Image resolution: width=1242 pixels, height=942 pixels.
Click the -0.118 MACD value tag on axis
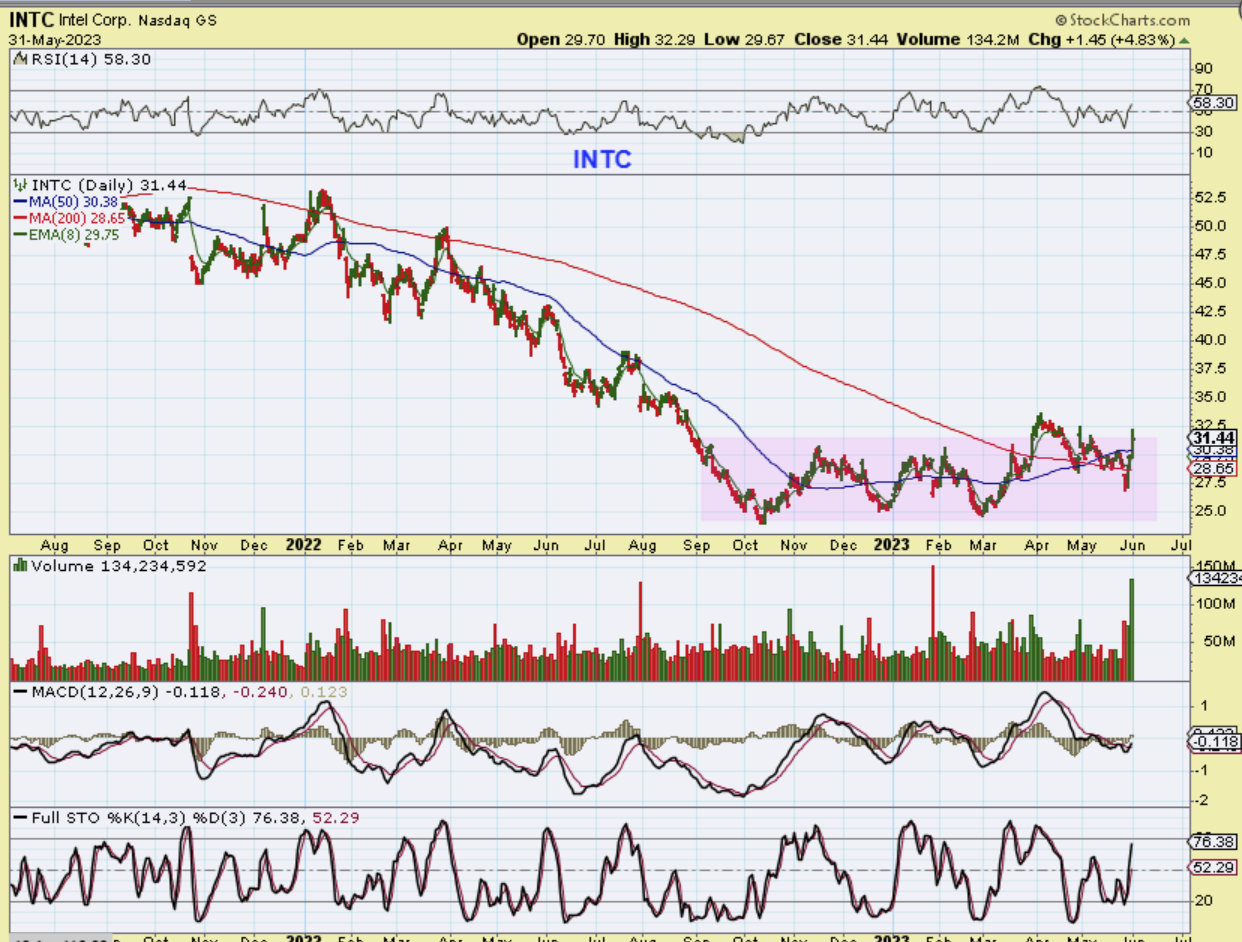(x=1216, y=742)
